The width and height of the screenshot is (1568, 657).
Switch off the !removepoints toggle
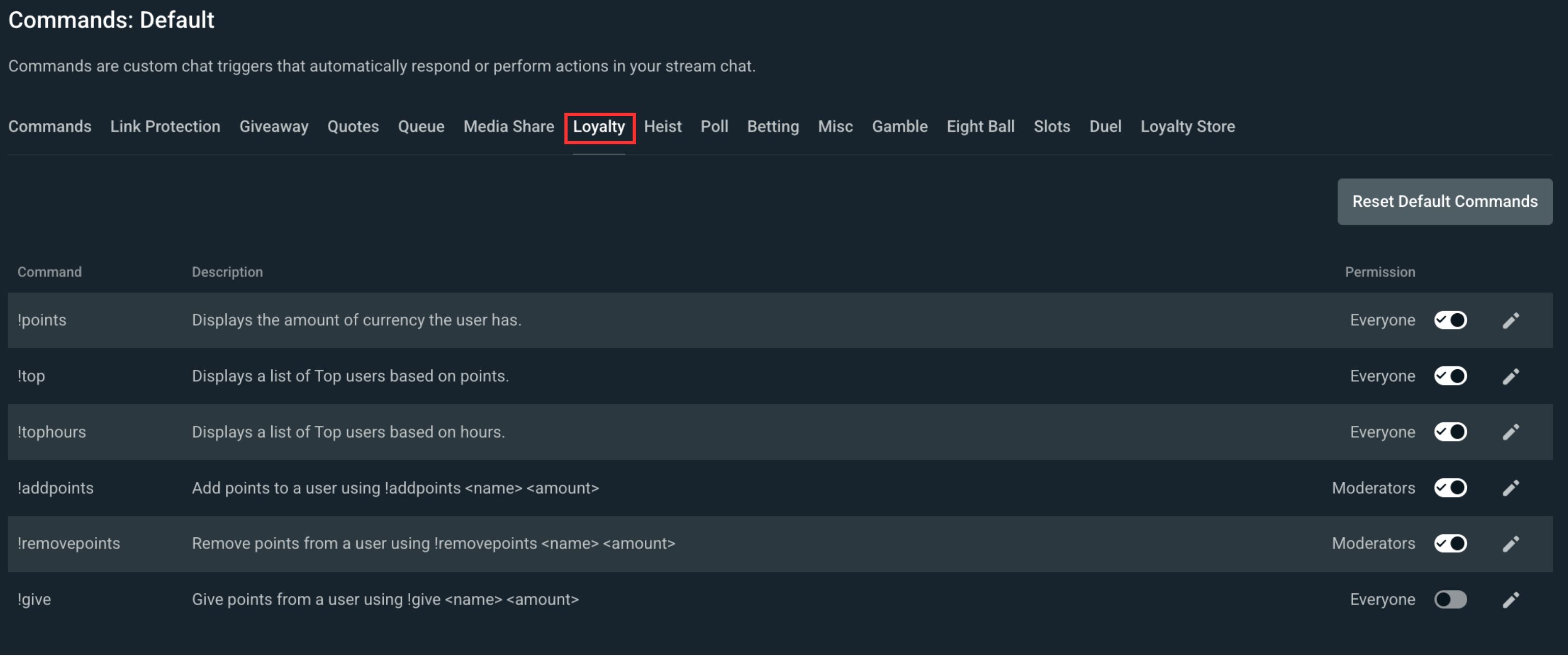[1450, 544]
